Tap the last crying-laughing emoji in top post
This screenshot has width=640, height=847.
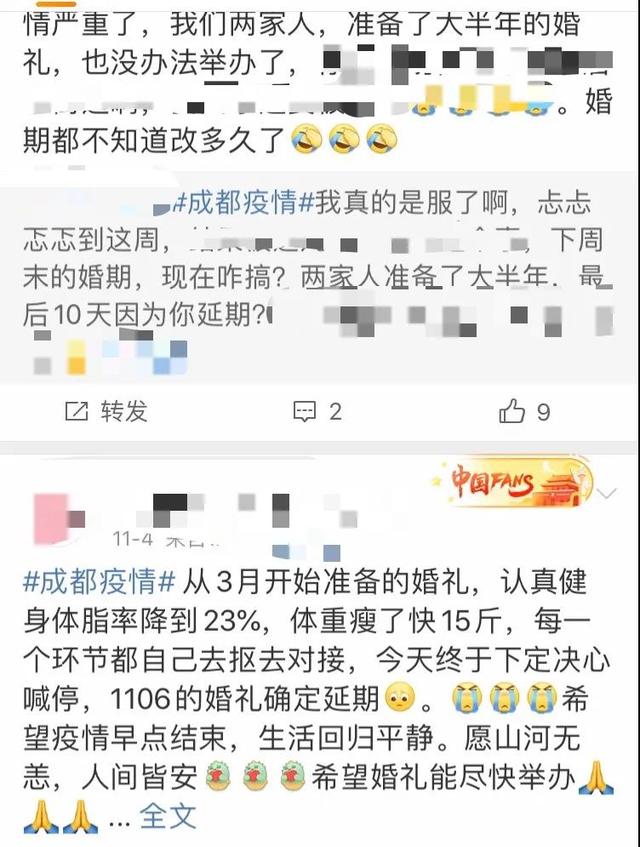point(382,140)
